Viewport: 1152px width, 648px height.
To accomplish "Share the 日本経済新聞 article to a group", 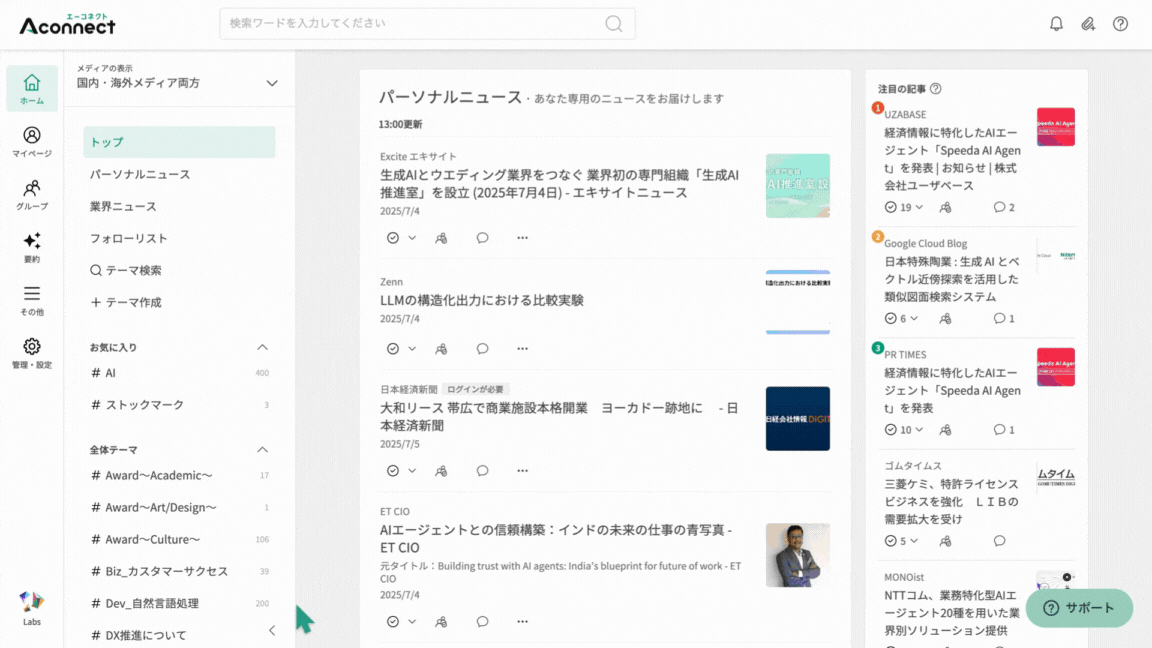I will [441, 471].
